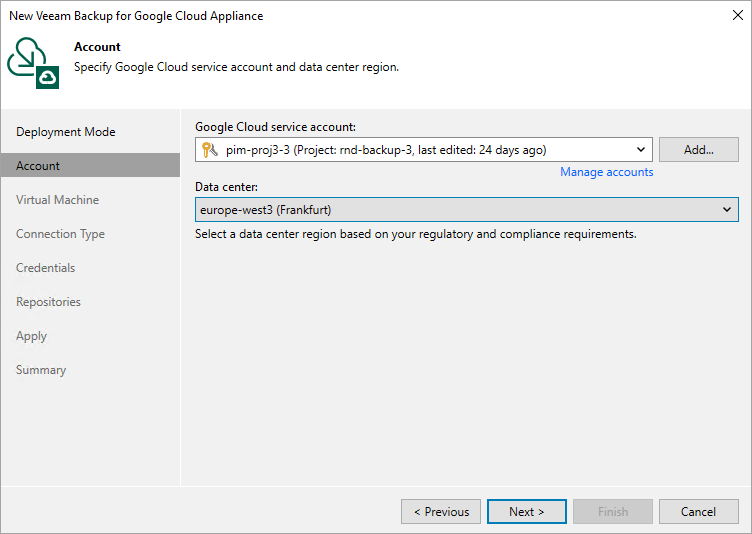Click the < Previous button
752x534 pixels.
click(x=441, y=511)
